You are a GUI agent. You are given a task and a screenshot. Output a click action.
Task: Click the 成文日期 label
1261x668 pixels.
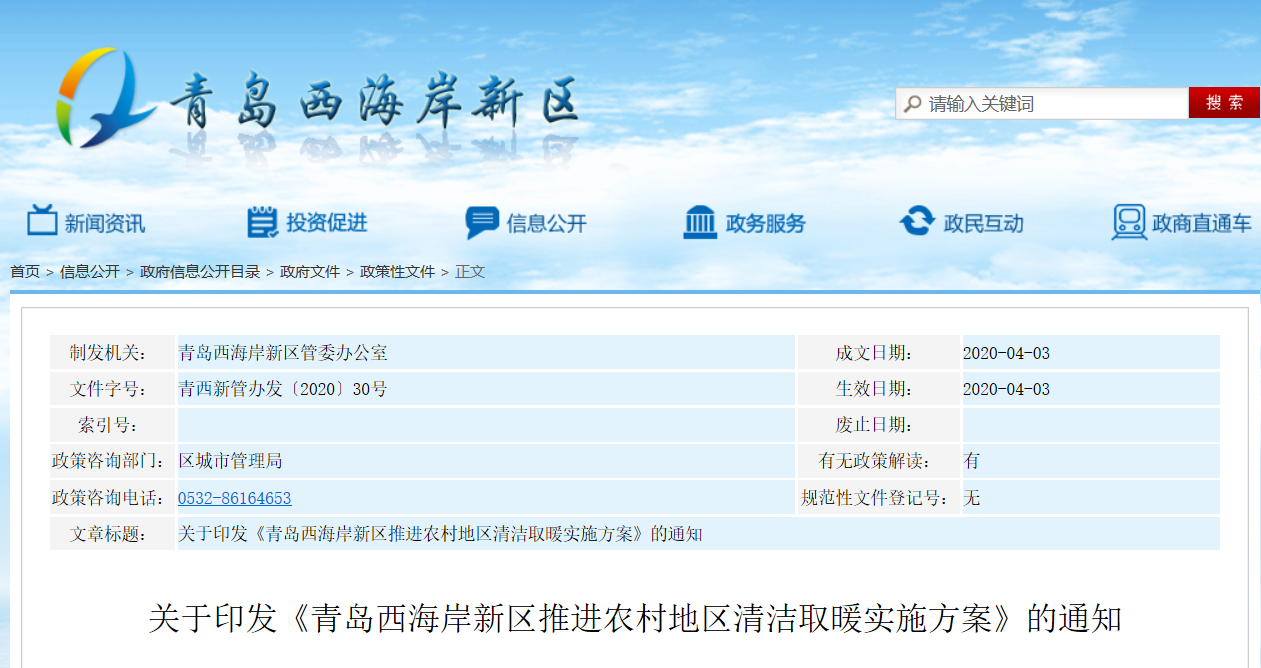tap(875, 353)
